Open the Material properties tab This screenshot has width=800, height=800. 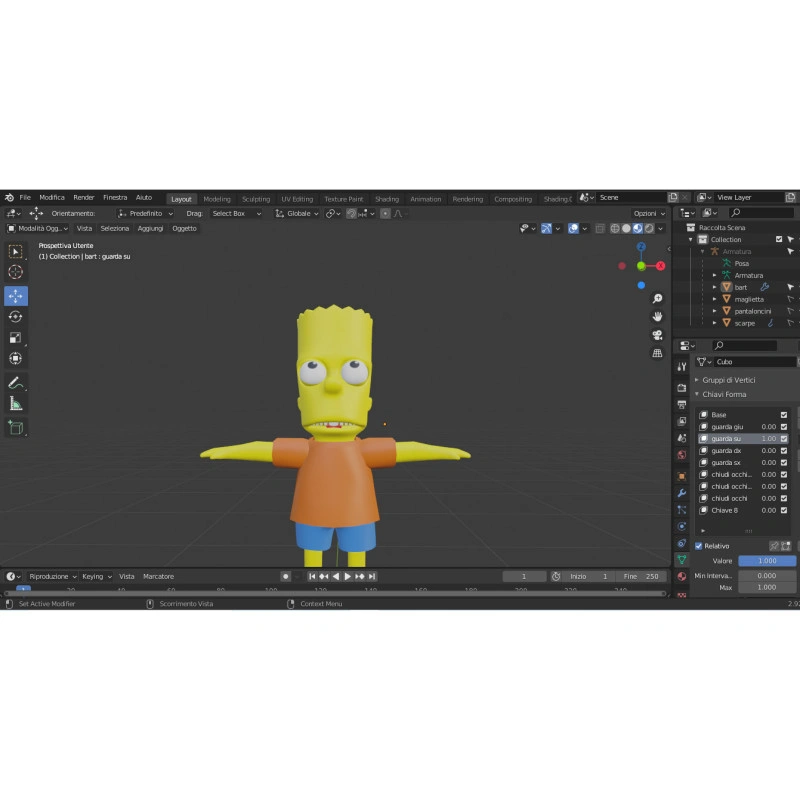coord(682,577)
